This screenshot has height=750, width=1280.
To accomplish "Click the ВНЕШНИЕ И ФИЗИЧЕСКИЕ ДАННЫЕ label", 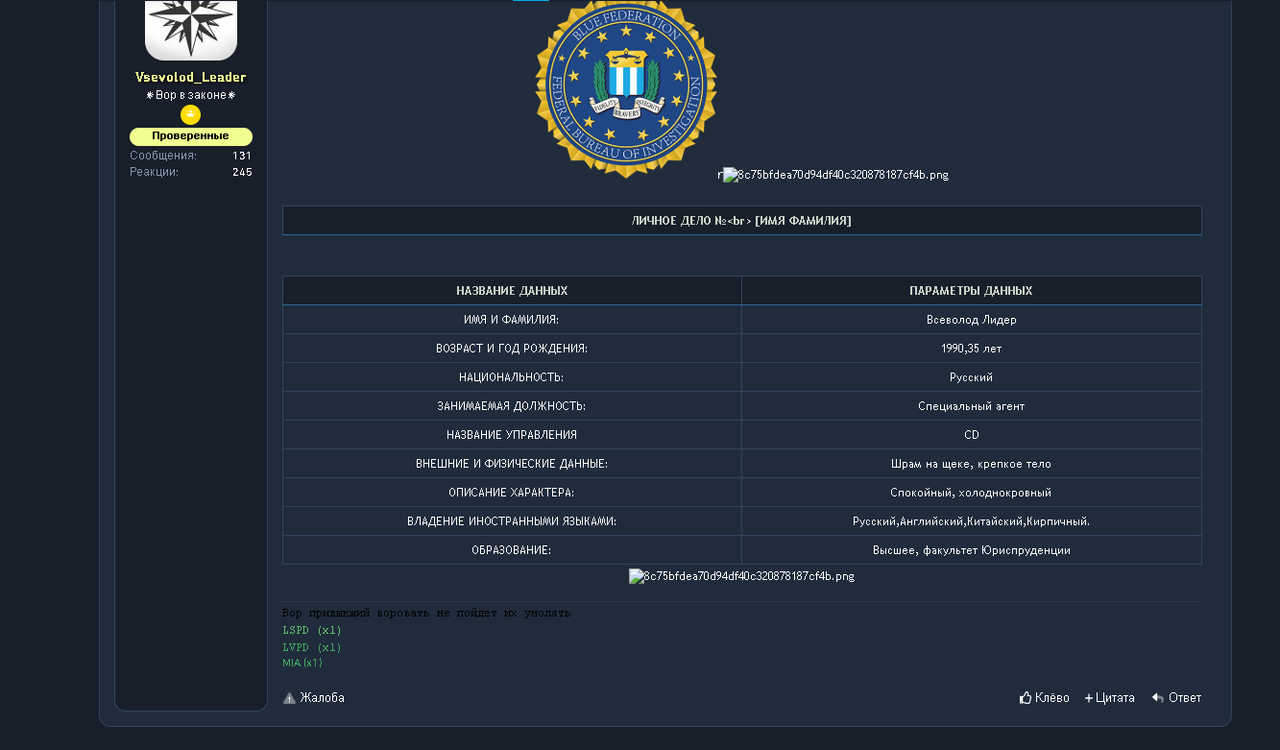I will point(512,464).
